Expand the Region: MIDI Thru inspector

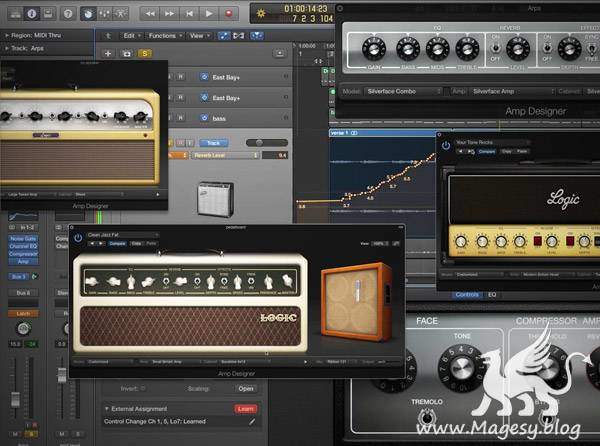click(x=7, y=35)
